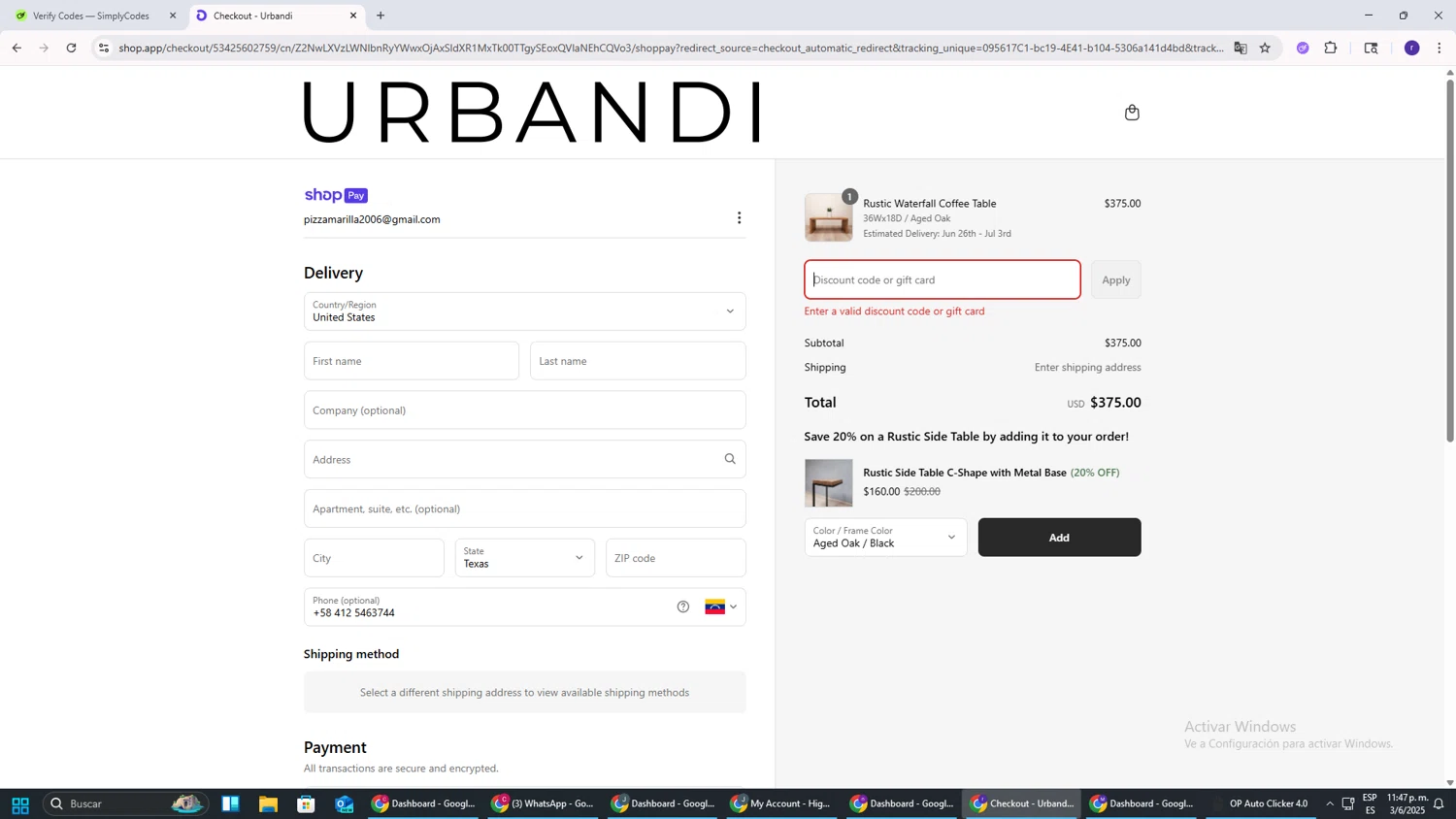The width and height of the screenshot is (1456, 819).
Task: Close the Verify Codes SimplyCodes tab
Action: coord(173,16)
